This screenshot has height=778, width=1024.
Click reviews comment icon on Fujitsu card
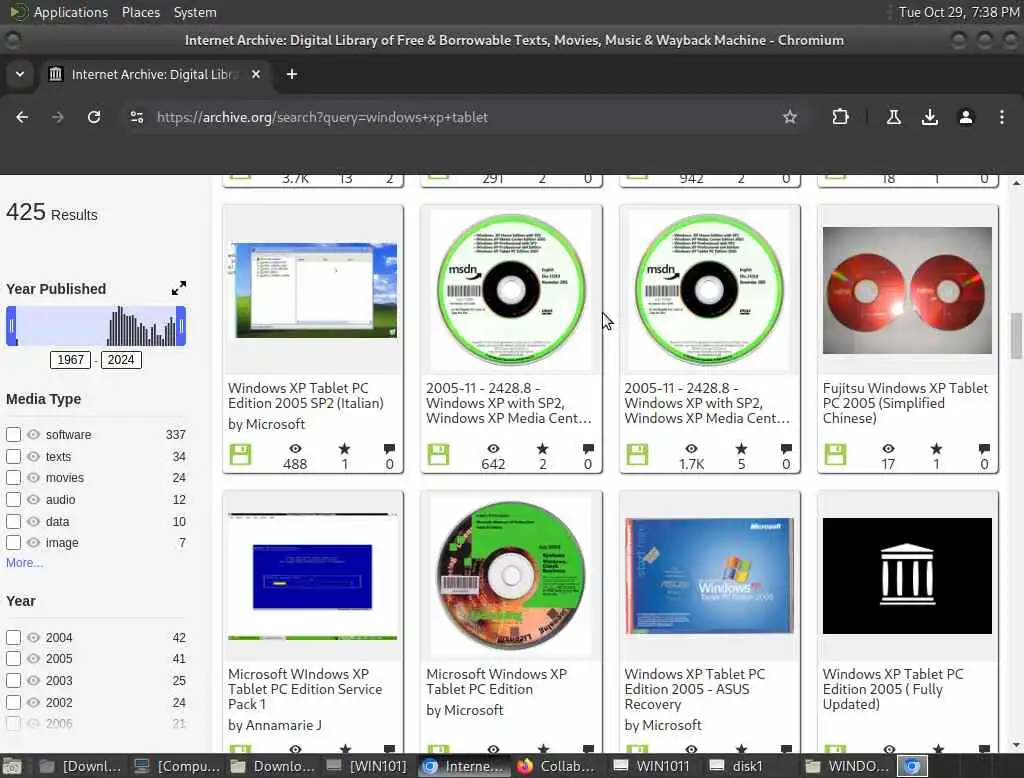coord(984,449)
